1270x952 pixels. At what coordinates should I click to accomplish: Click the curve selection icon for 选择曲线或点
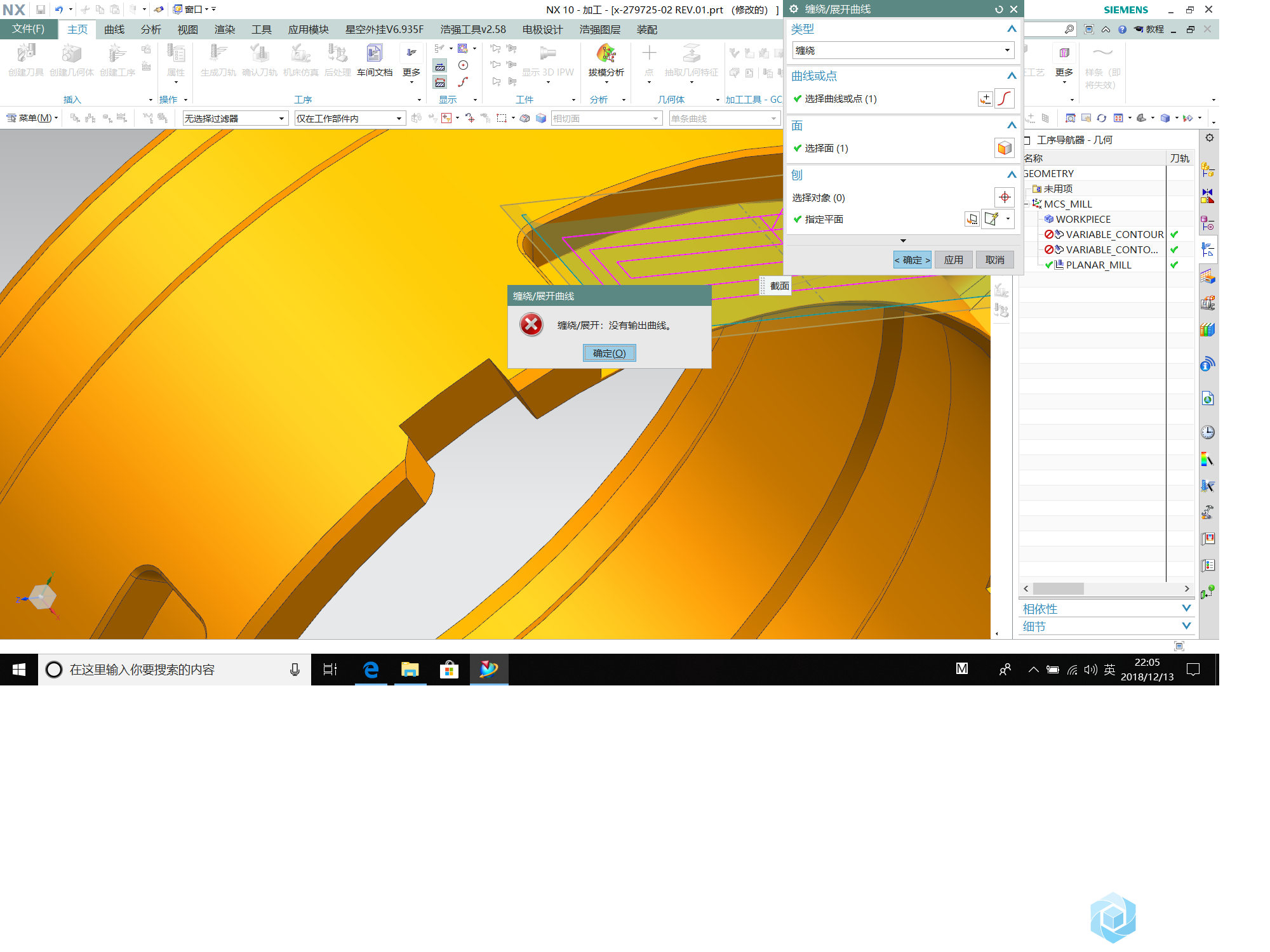pyautogui.click(x=1005, y=99)
